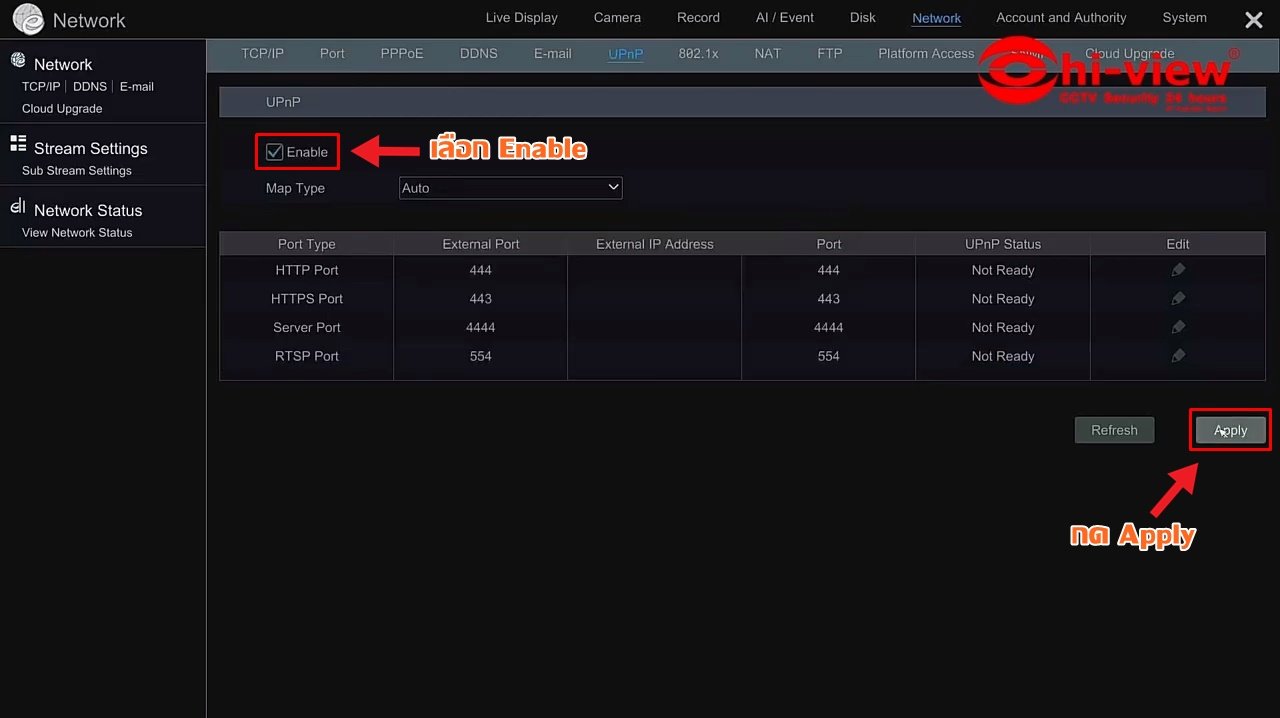Viewport: 1280px width, 718px height.
Task: Go to the Disk menu
Action: tap(862, 18)
